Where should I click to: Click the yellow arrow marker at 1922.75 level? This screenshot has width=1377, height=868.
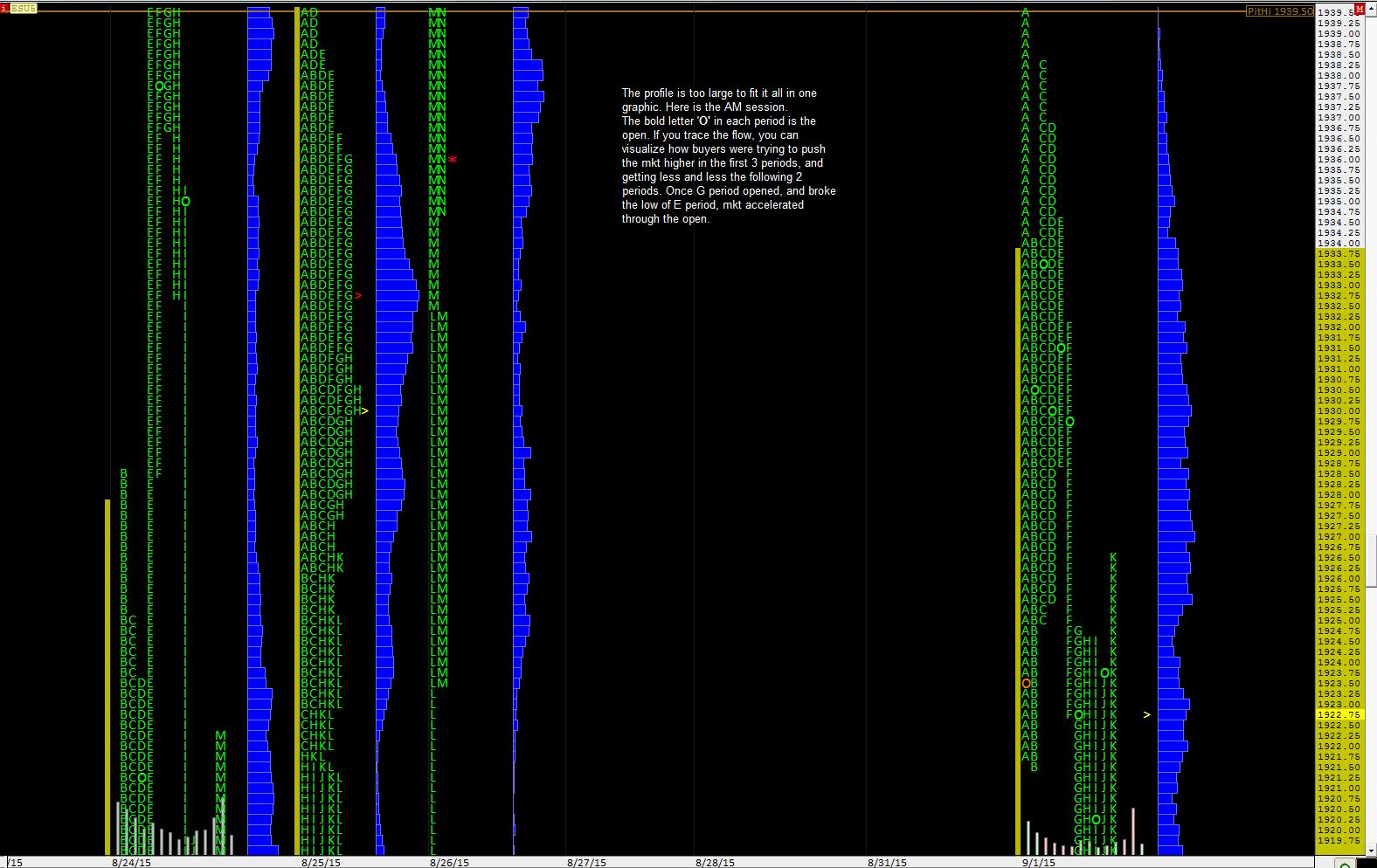[x=1147, y=714]
